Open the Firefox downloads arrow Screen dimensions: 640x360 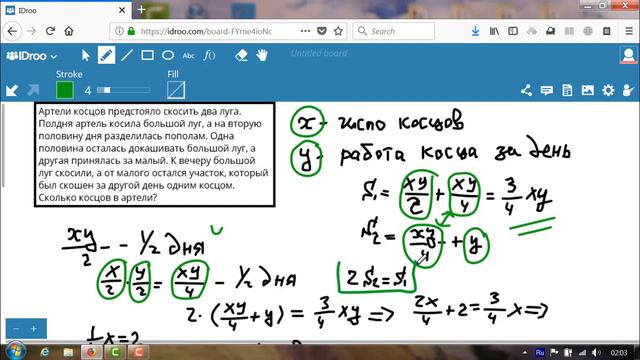[475, 31]
